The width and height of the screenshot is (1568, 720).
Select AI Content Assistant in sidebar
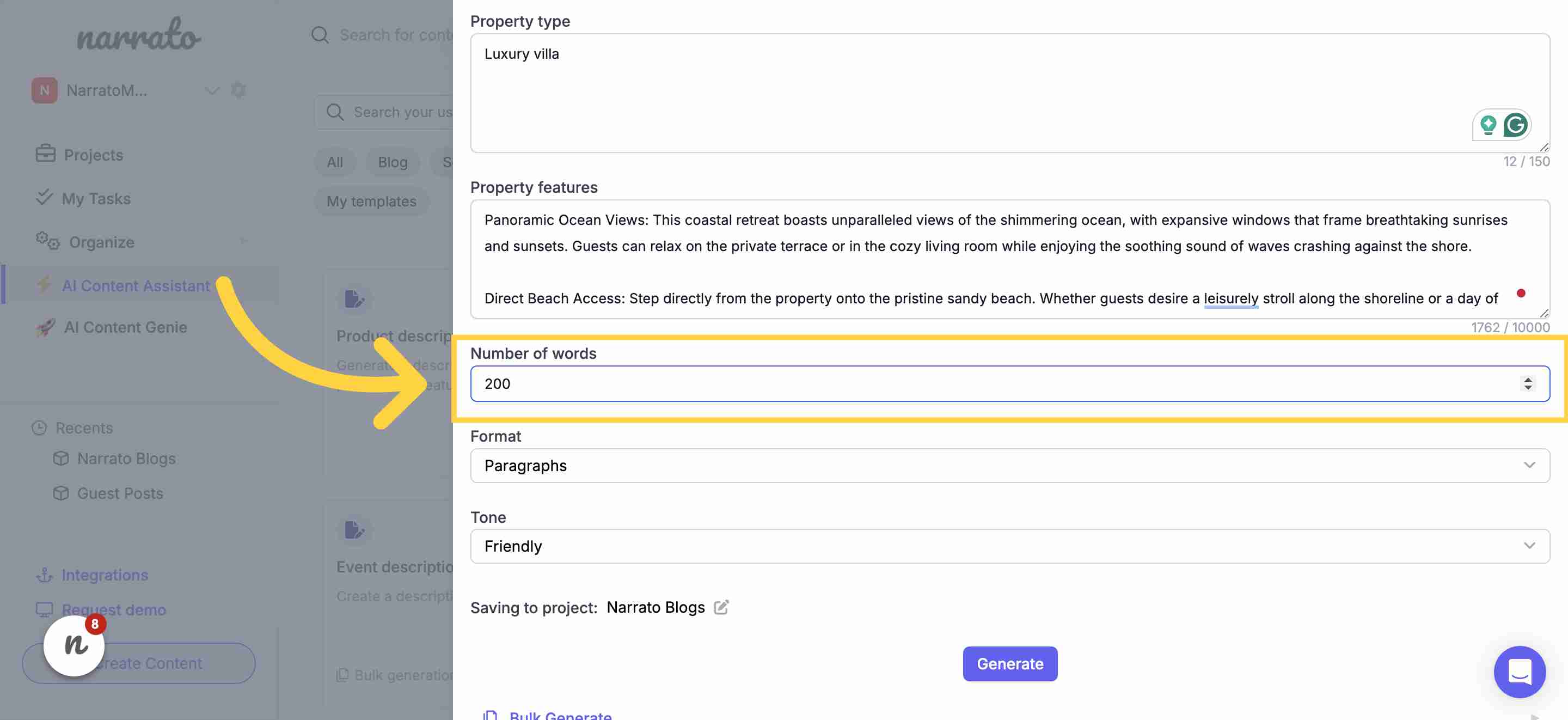tap(136, 286)
